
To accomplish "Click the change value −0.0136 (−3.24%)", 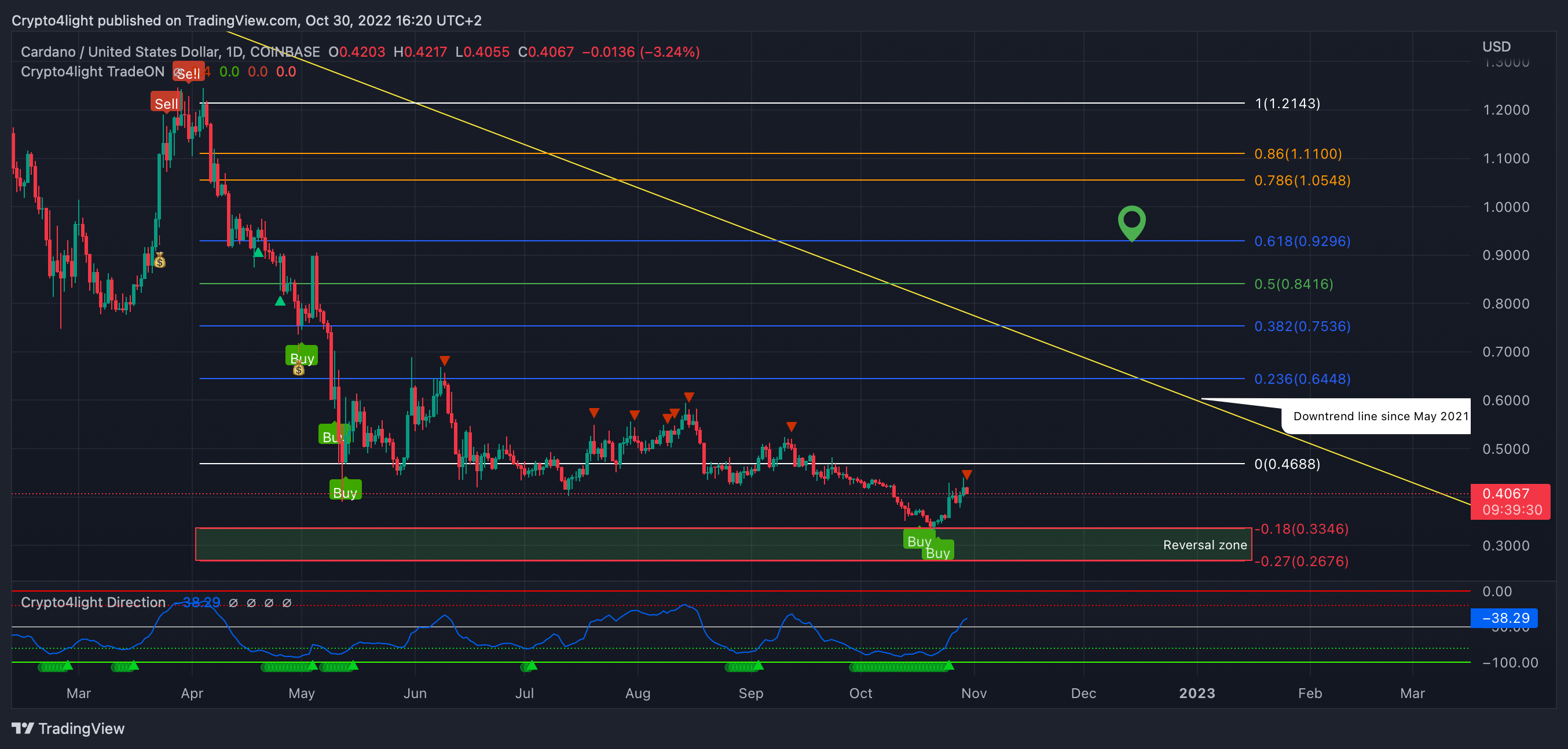I will coord(641,52).
